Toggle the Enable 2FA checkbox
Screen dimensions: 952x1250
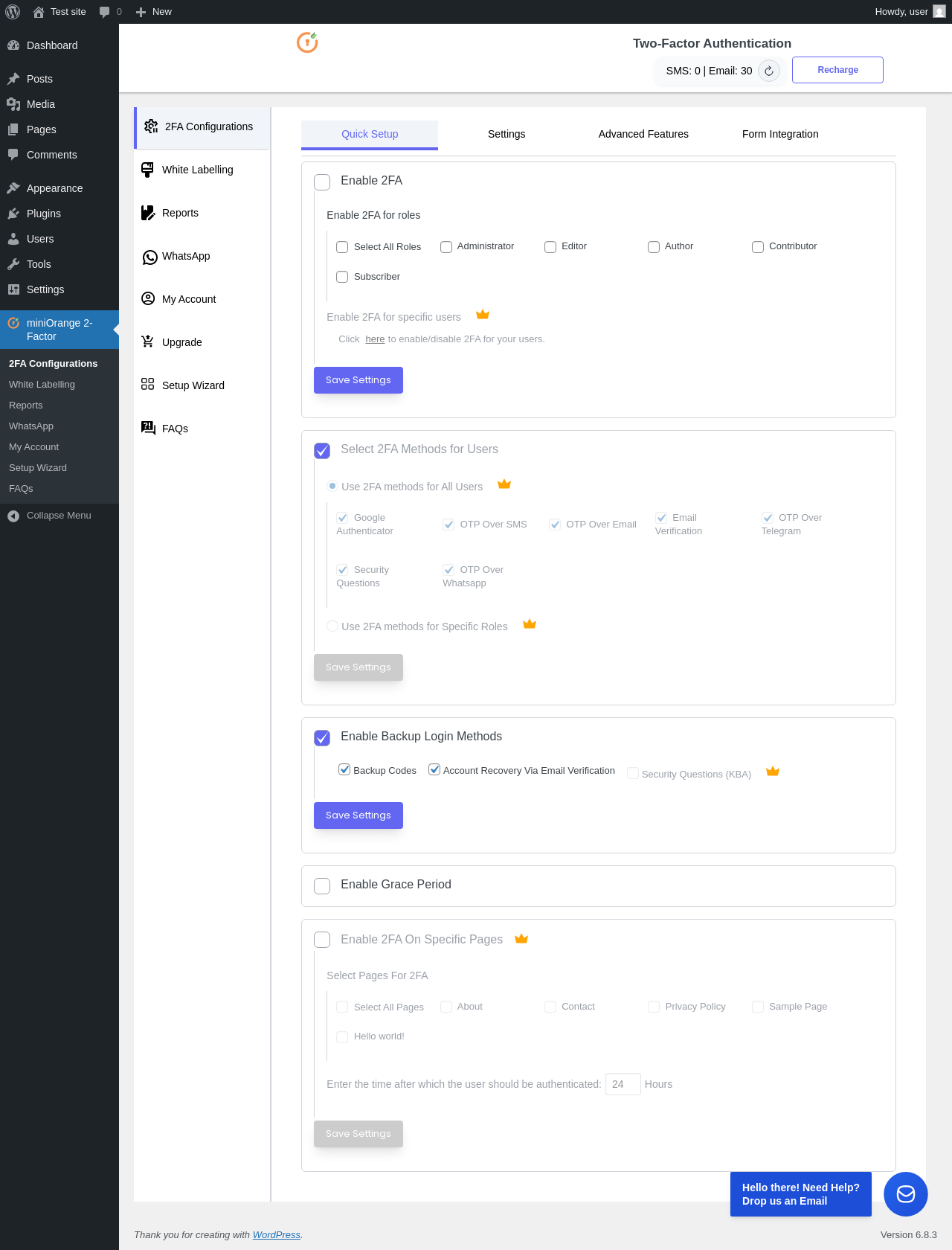coord(322,182)
